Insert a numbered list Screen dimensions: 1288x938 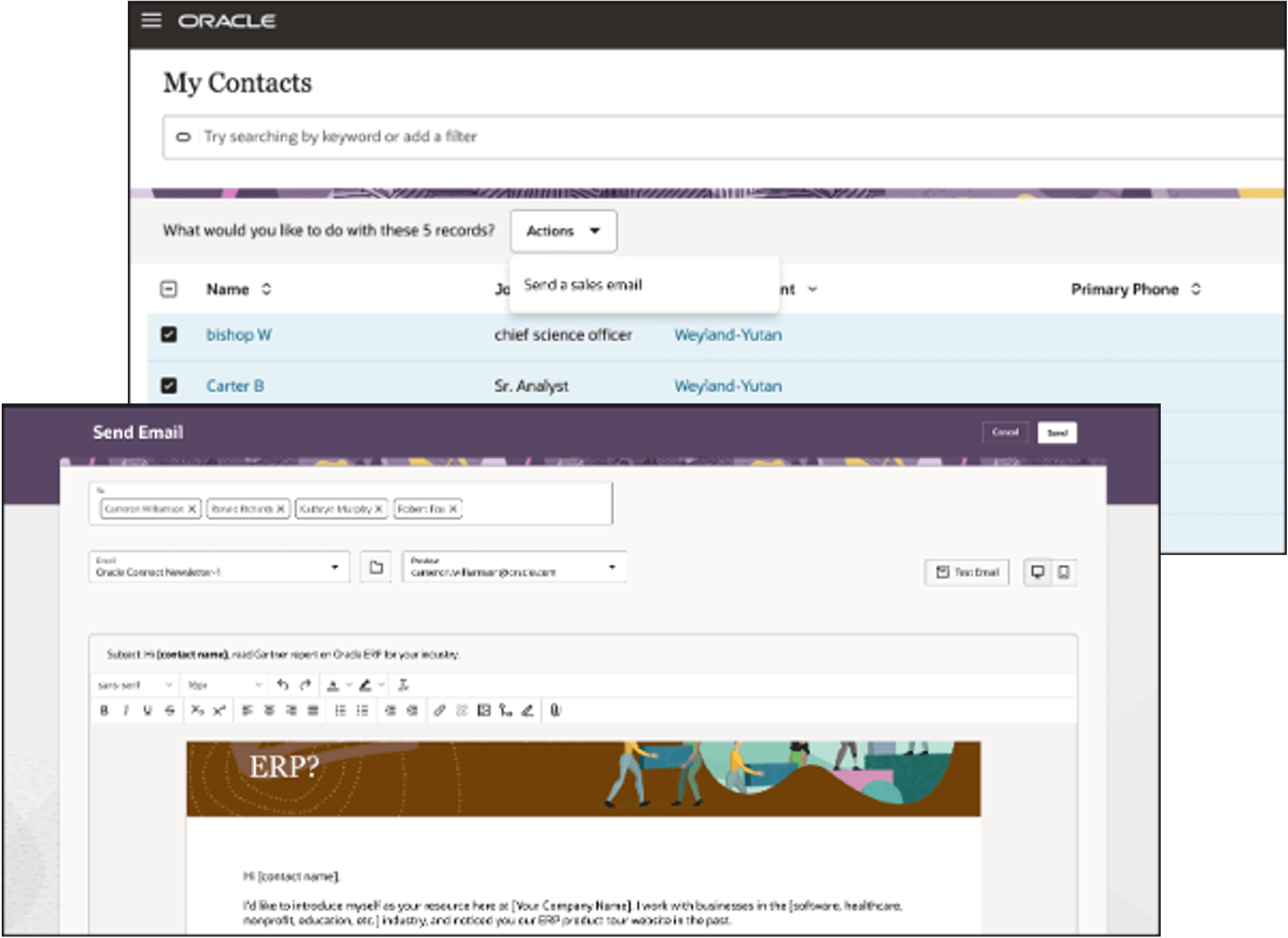(363, 710)
